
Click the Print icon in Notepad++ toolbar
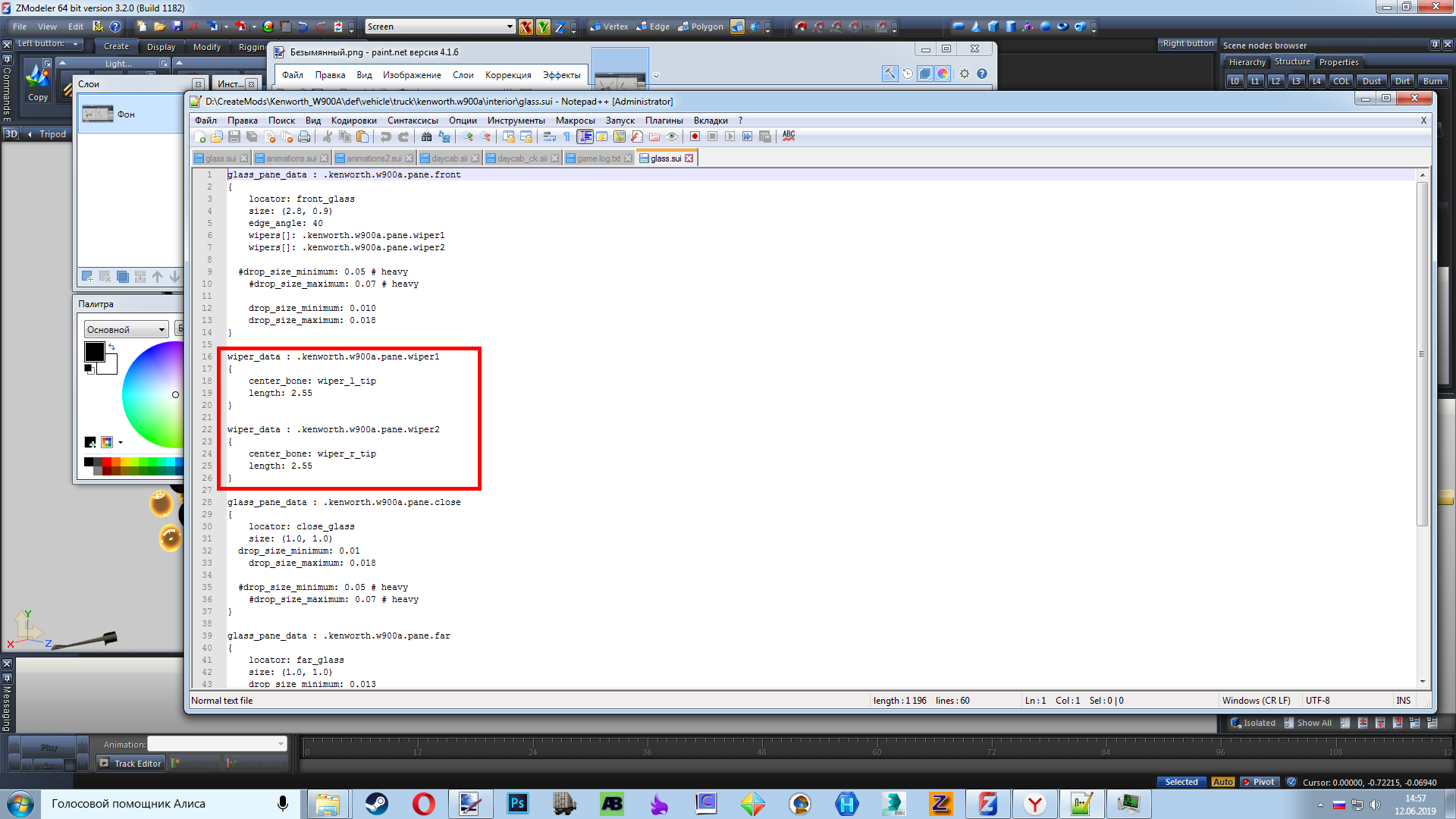(x=304, y=136)
